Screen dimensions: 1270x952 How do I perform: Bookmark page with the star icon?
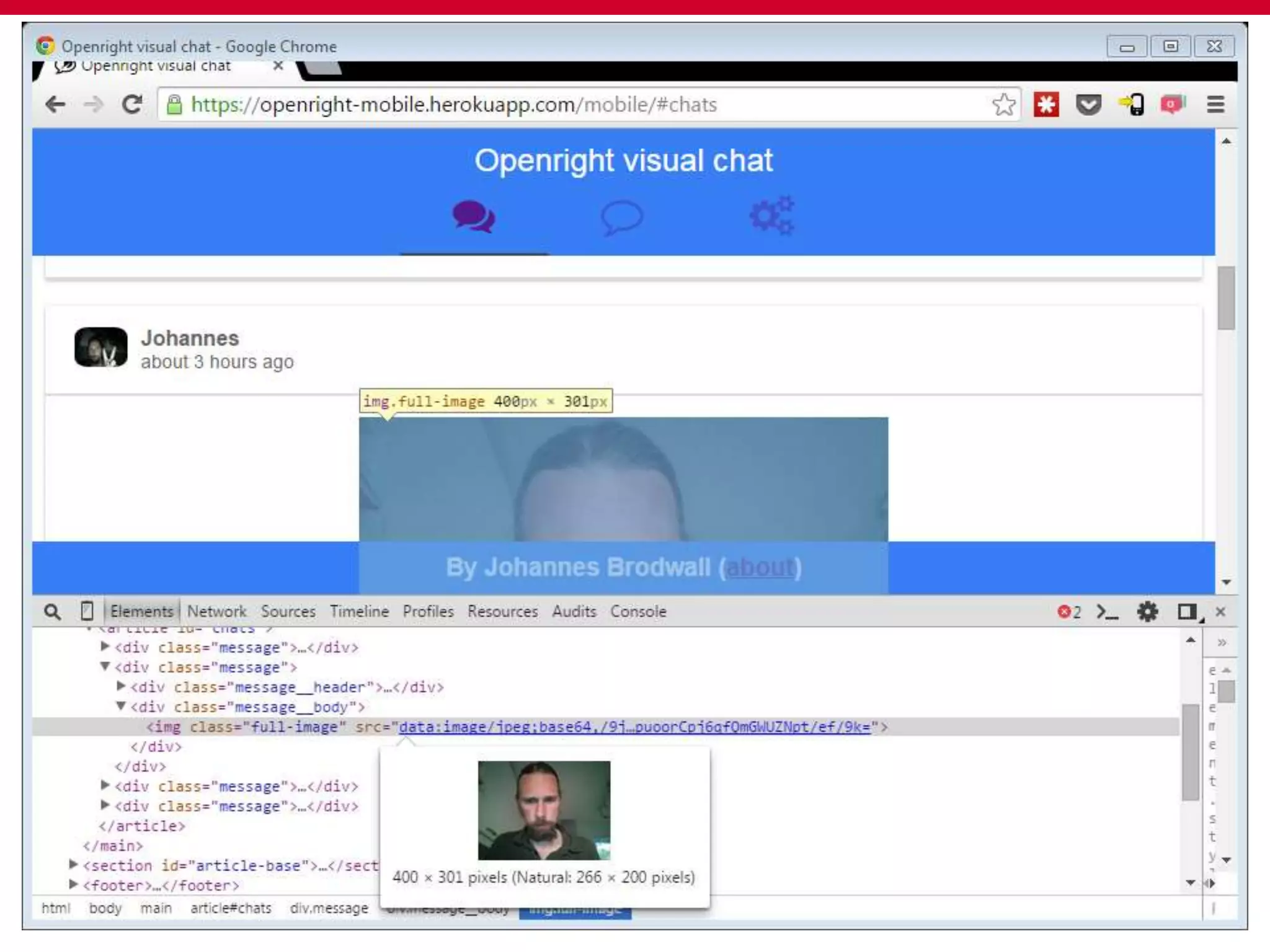coord(1003,104)
